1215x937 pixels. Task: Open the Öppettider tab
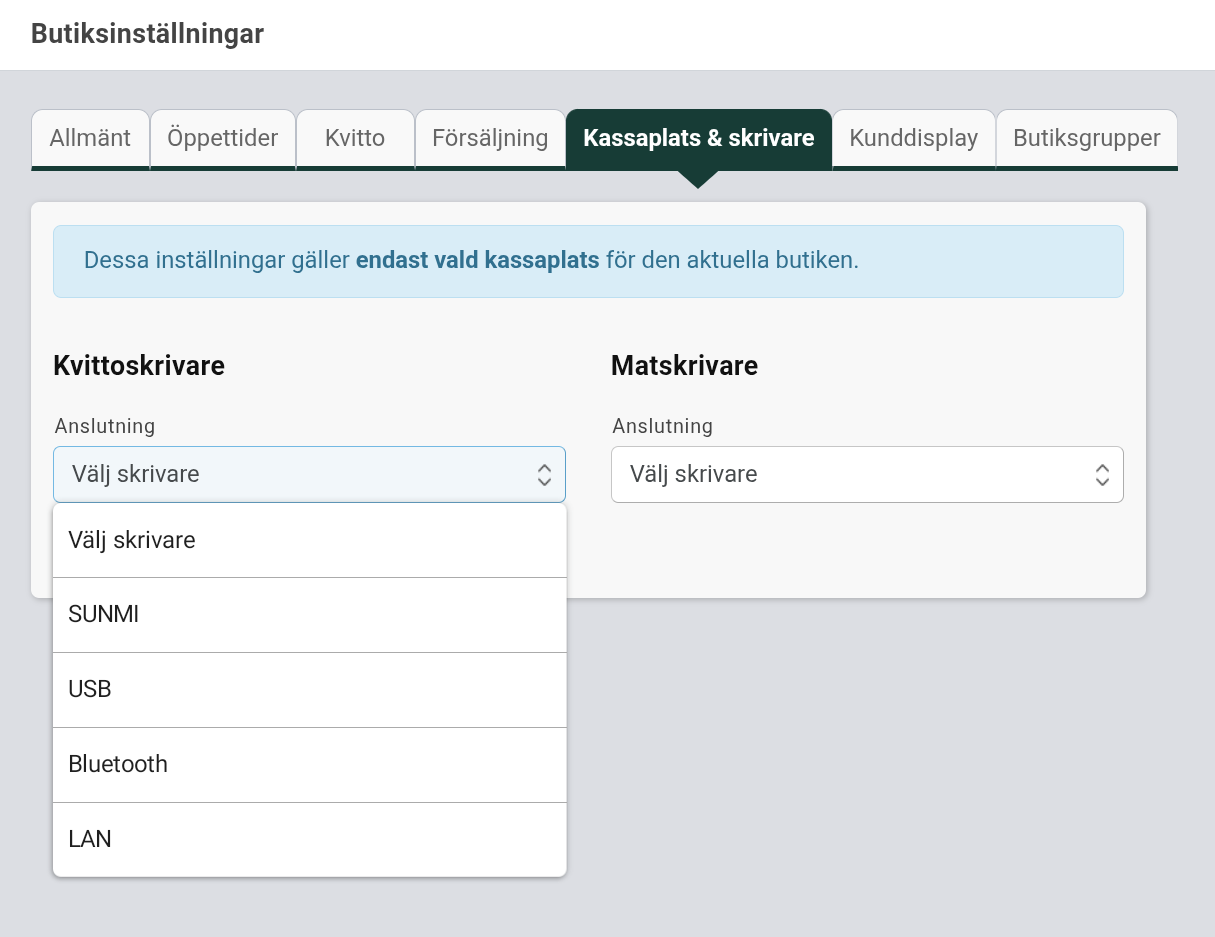pos(222,138)
